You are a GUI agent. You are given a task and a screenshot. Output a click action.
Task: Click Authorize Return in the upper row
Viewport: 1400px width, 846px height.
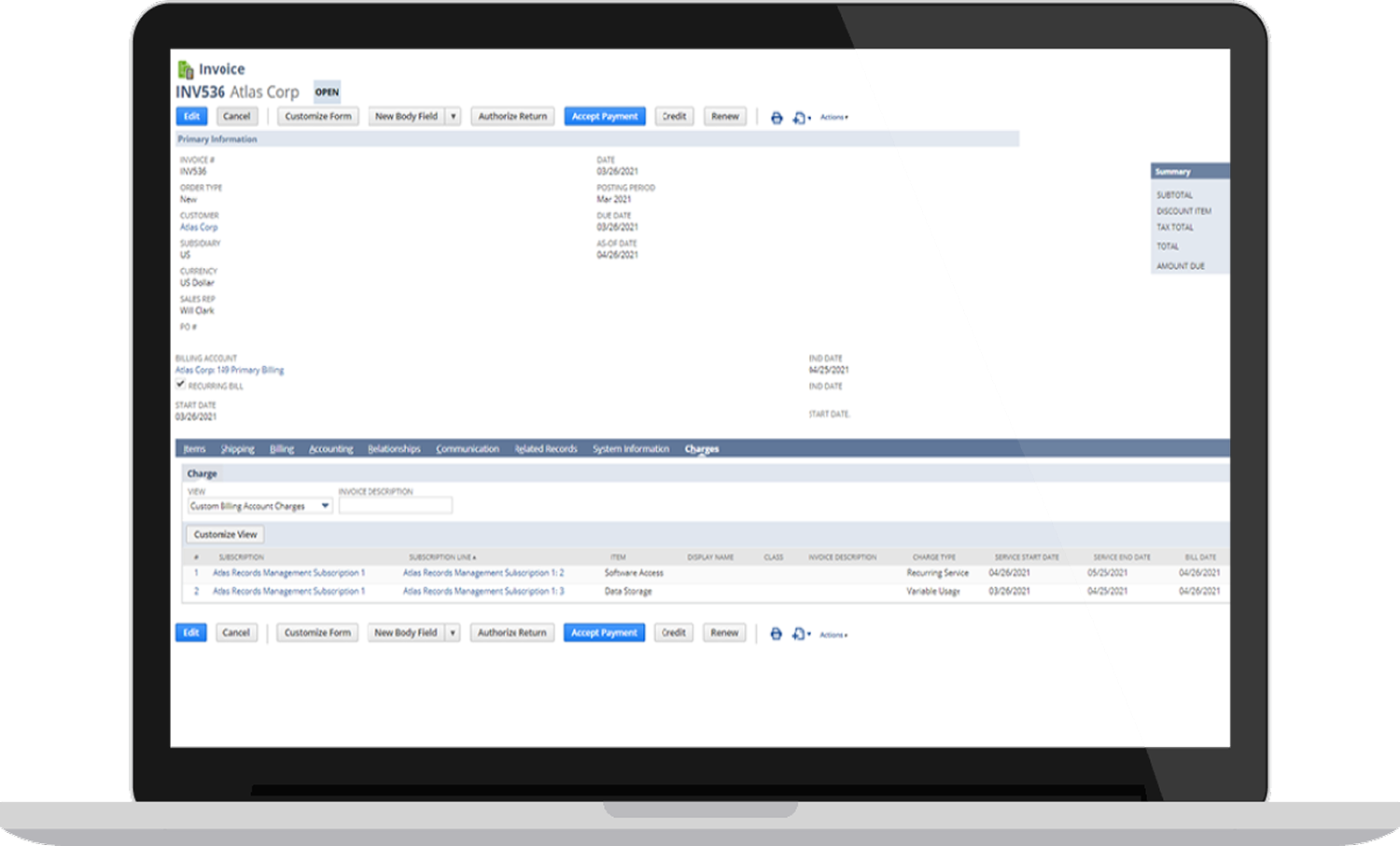point(512,117)
